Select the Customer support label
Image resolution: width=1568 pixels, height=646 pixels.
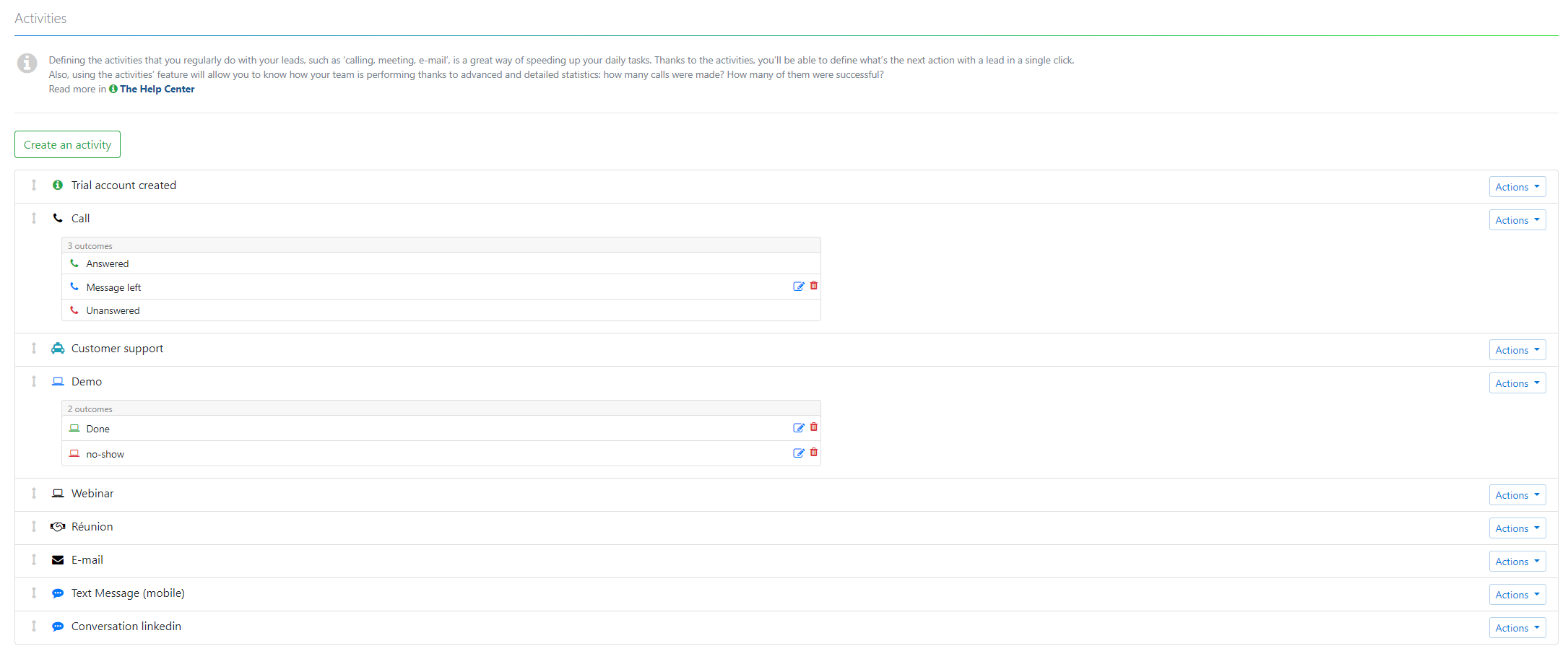click(117, 349)
